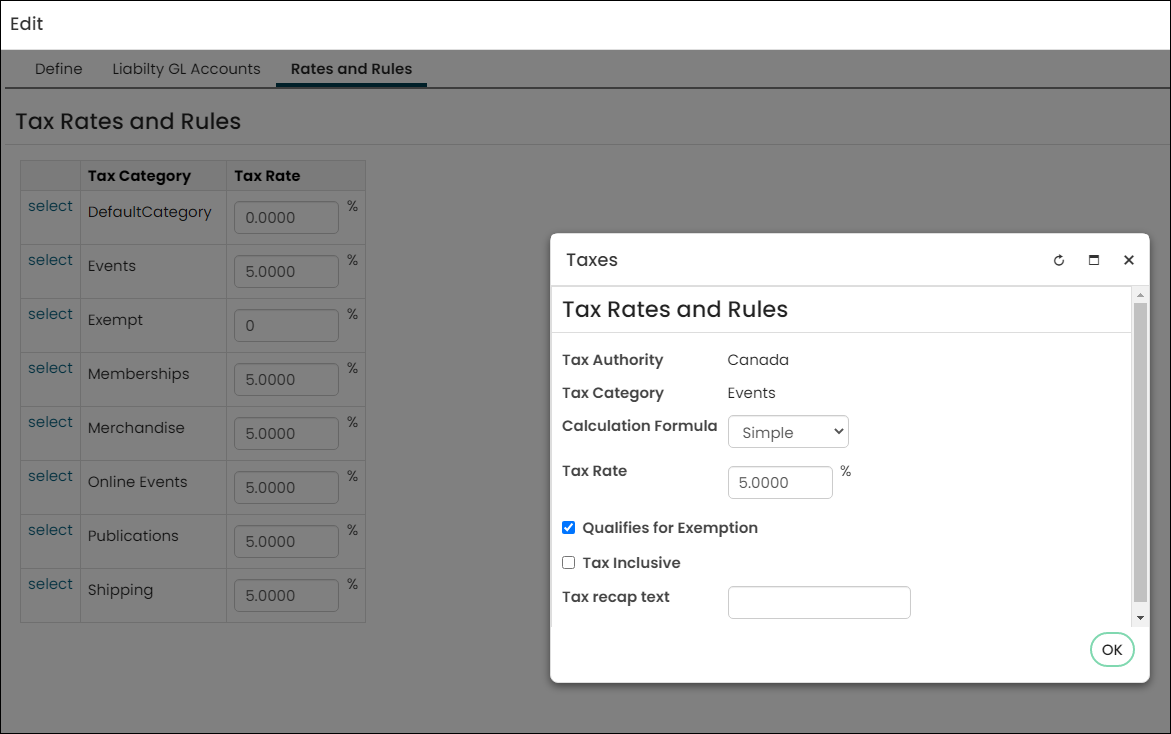This screenshot has height=734, width=1171.
Task: Click the DefaultCategory tax rate field
Action: coord(286,217)
